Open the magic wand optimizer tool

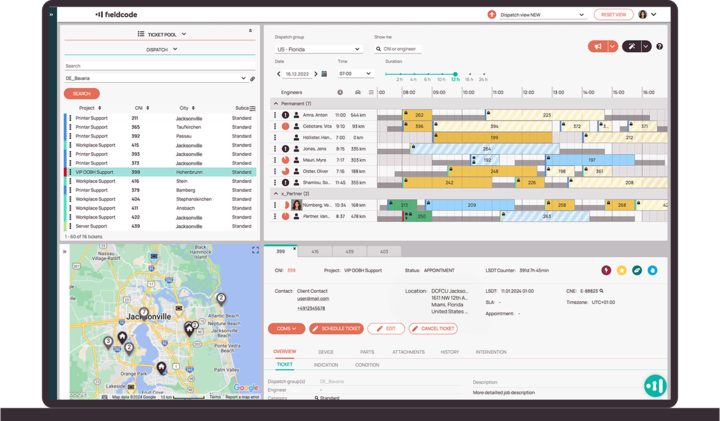631,47
